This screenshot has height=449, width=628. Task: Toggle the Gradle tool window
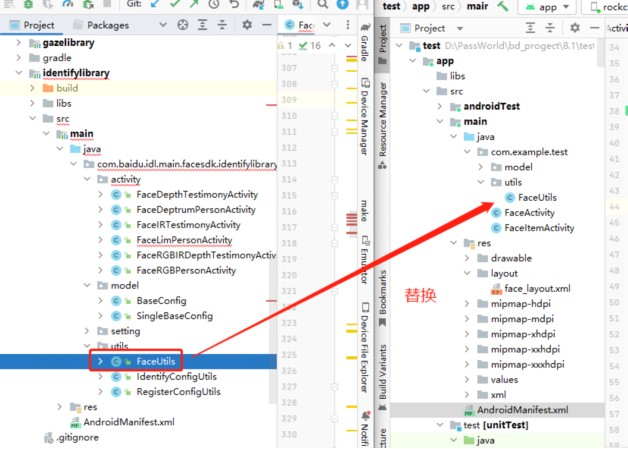(364, 42)
